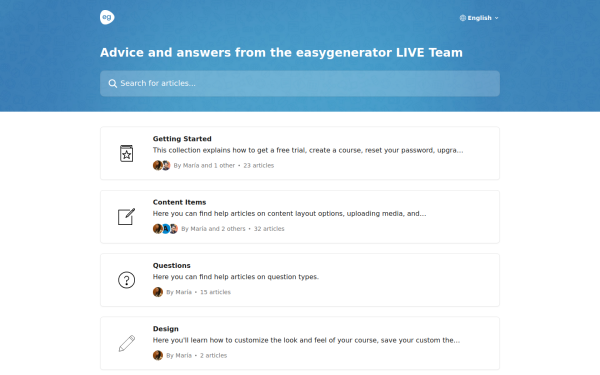The image size is (600, 375).
Task: Click "Here you can find help articles on question types."
Action: point(236,277)
